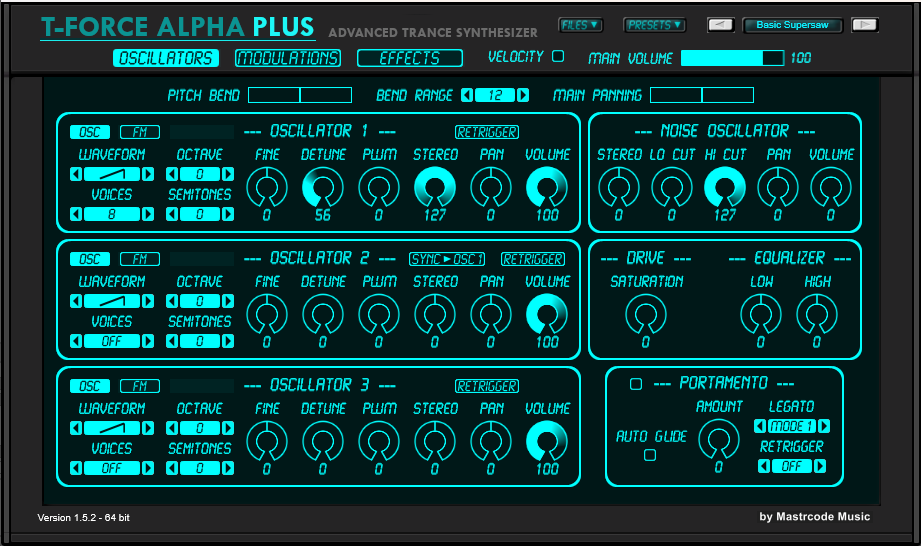Select previous waveform for Oscillator 3
Viewport: 921px width, 546px height.
76,428
